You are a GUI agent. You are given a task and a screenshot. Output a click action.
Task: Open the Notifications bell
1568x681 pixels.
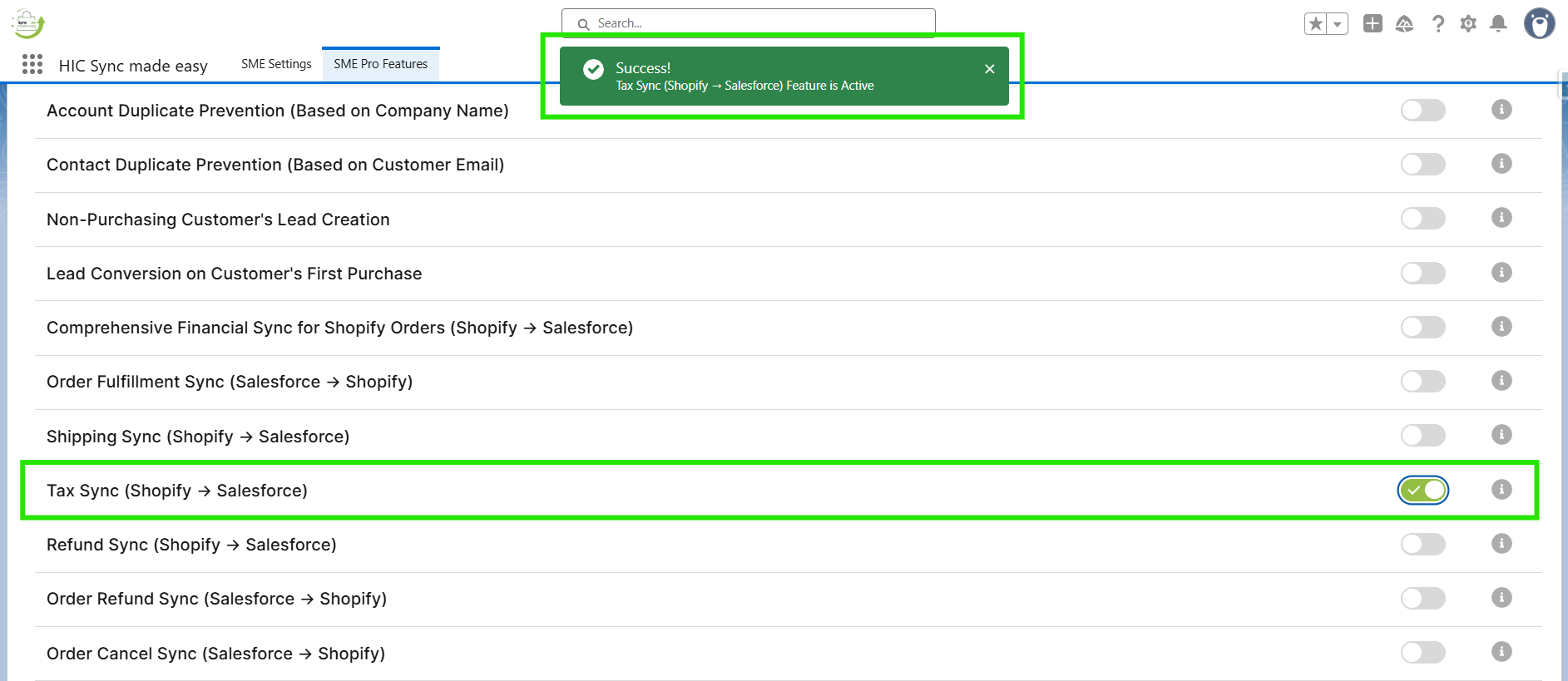tap(1498, 23)
